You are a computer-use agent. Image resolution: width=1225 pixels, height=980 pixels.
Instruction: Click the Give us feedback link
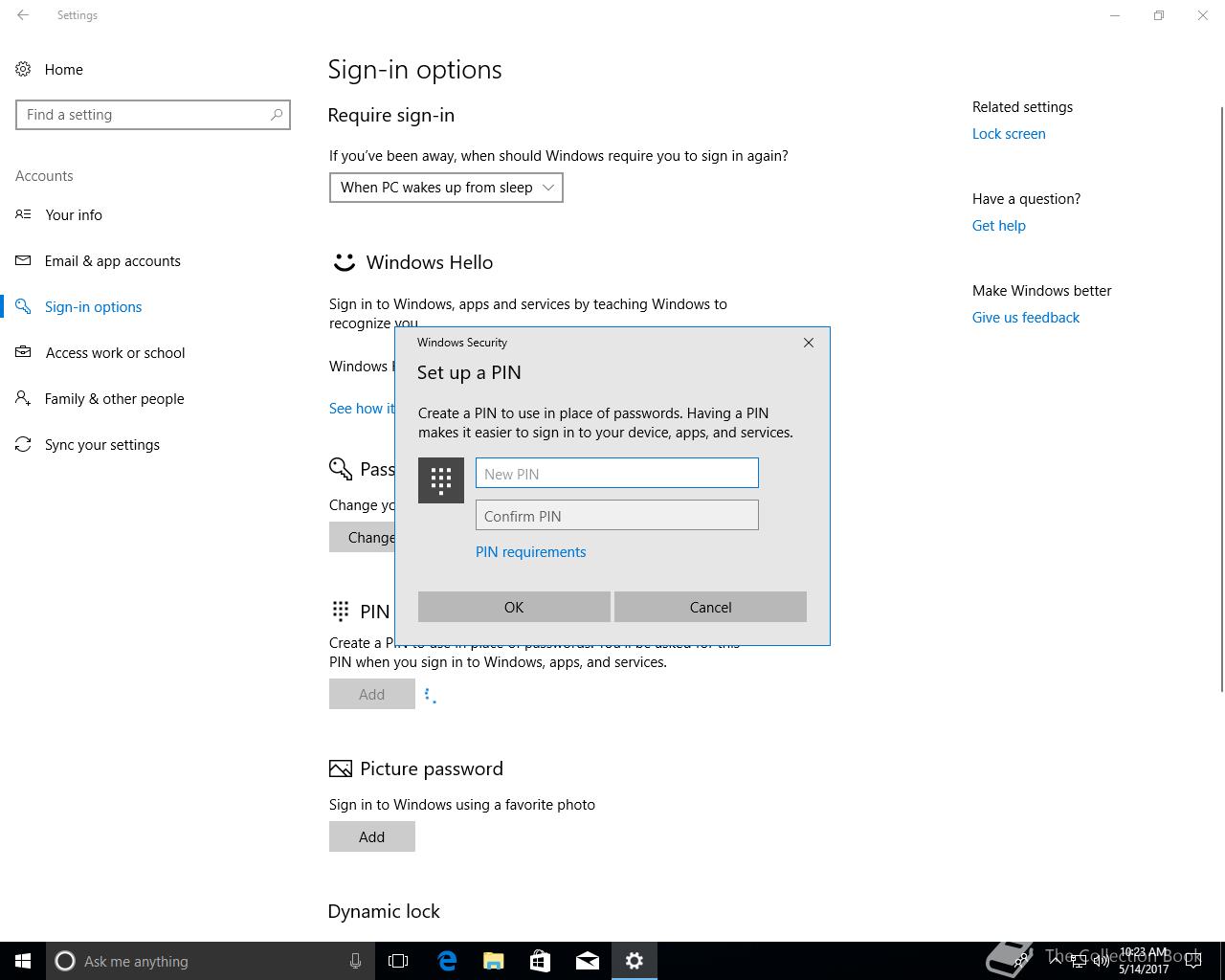1026,318
